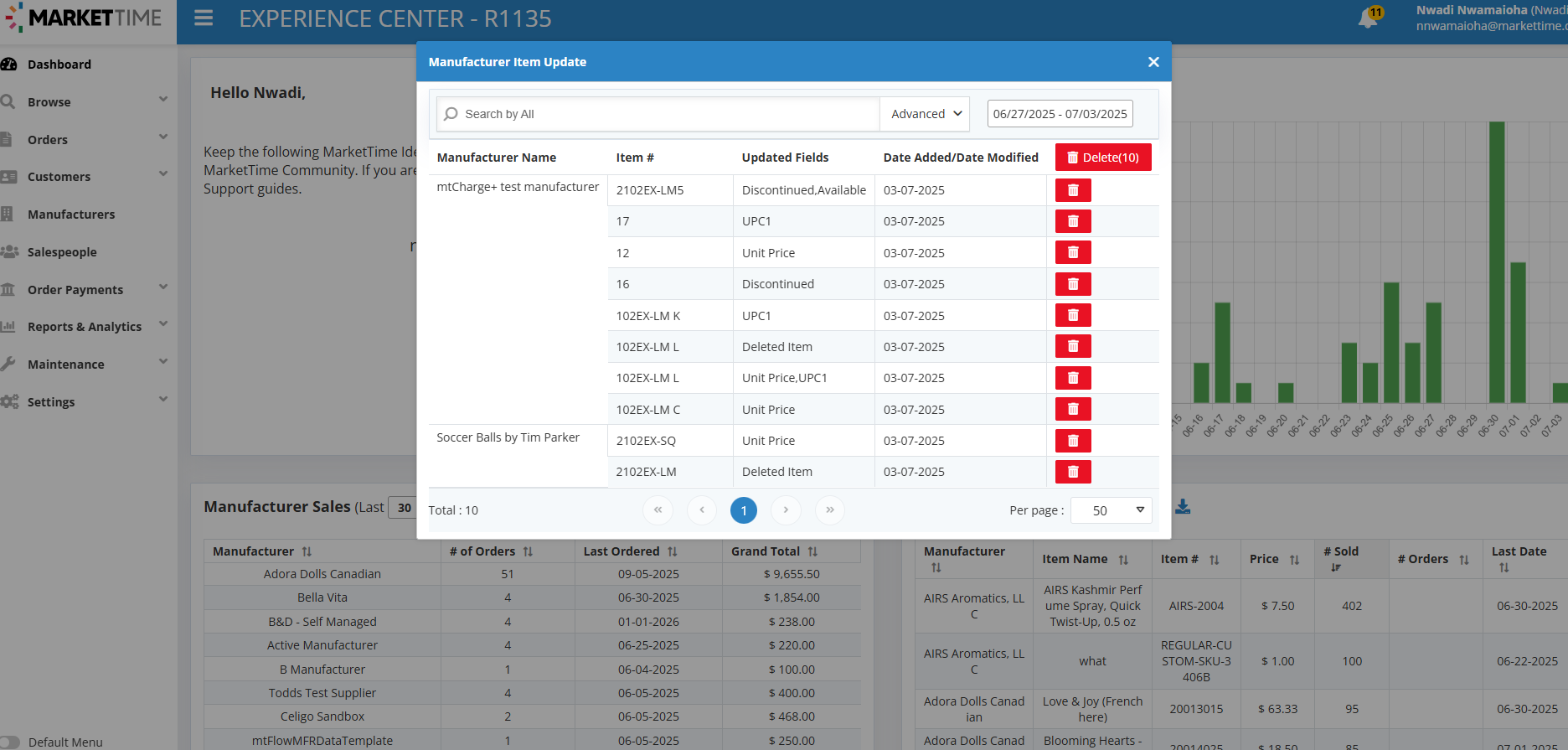
Task: Sort items table by # Sold
Action: (x=1336, y=567)
